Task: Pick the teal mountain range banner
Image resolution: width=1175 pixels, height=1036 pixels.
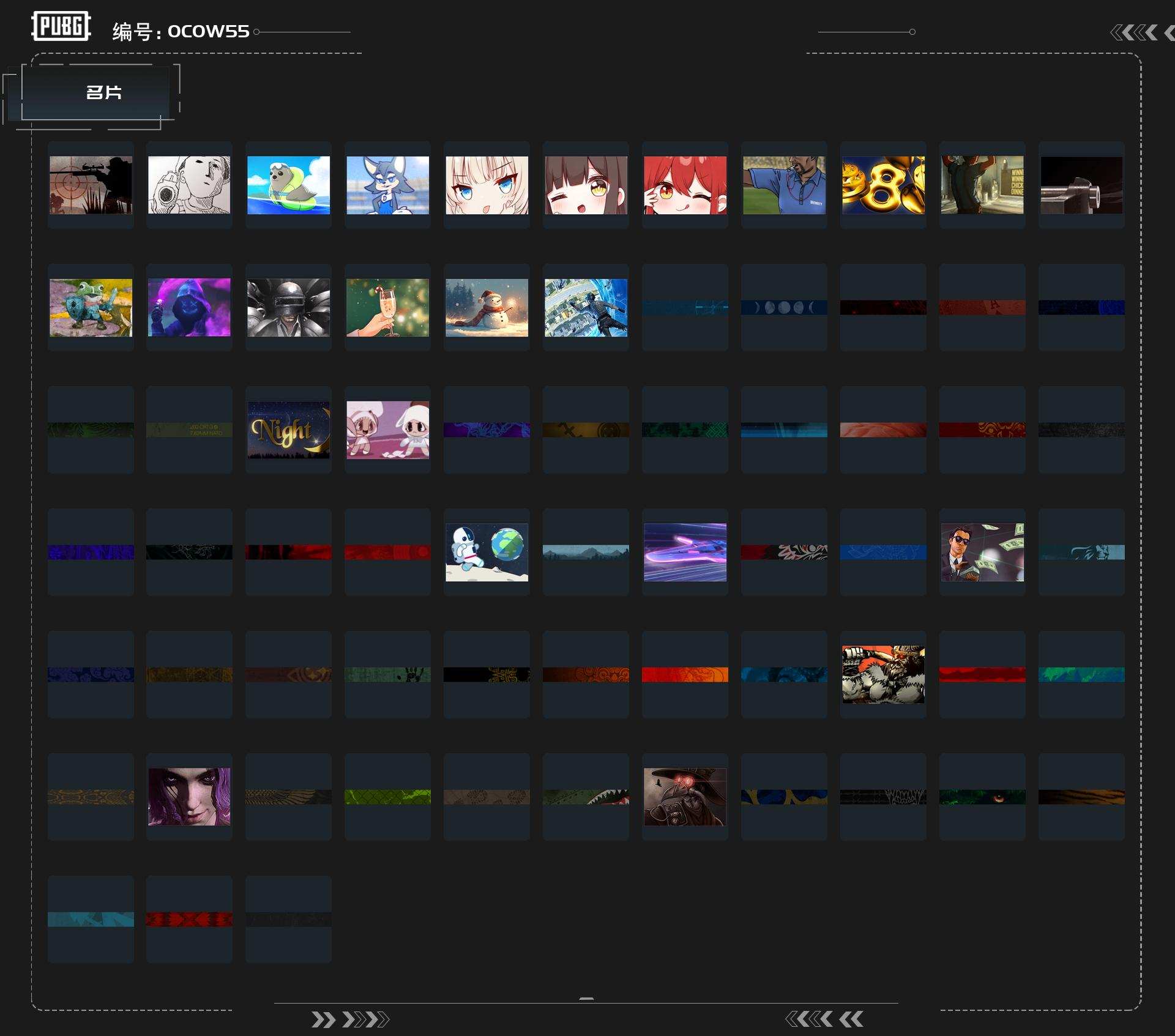Action: point(586,552)
